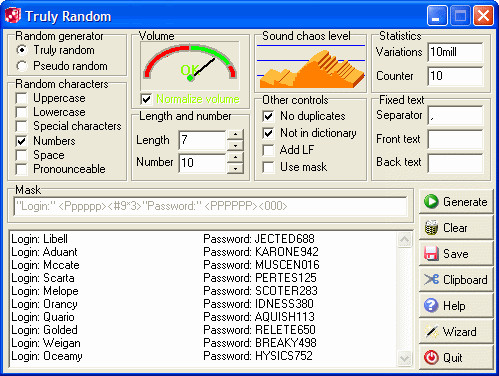Click the Number input field
Image resolution: width=499 pixels, height=376 pixels.
(203, 163)
